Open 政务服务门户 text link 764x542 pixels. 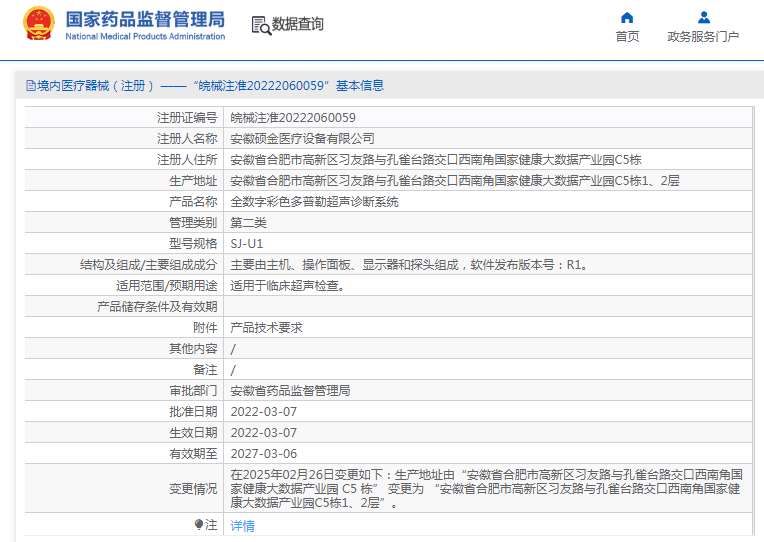click(703, 37)
